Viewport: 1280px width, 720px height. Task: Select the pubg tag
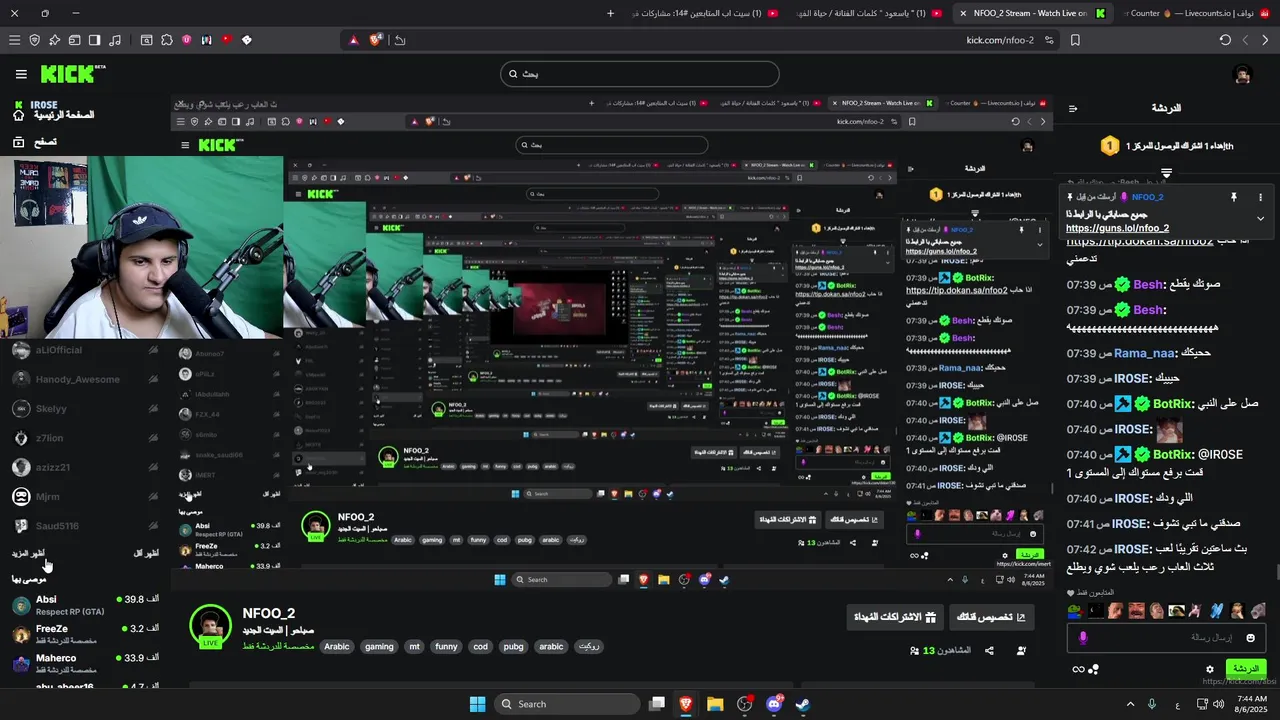tap(513, 647)
